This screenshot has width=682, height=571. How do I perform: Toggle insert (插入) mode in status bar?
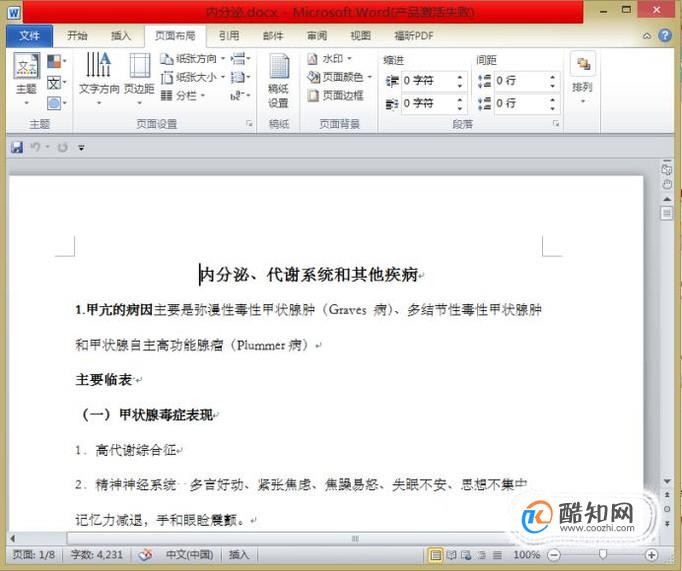[x=239, y=555]
